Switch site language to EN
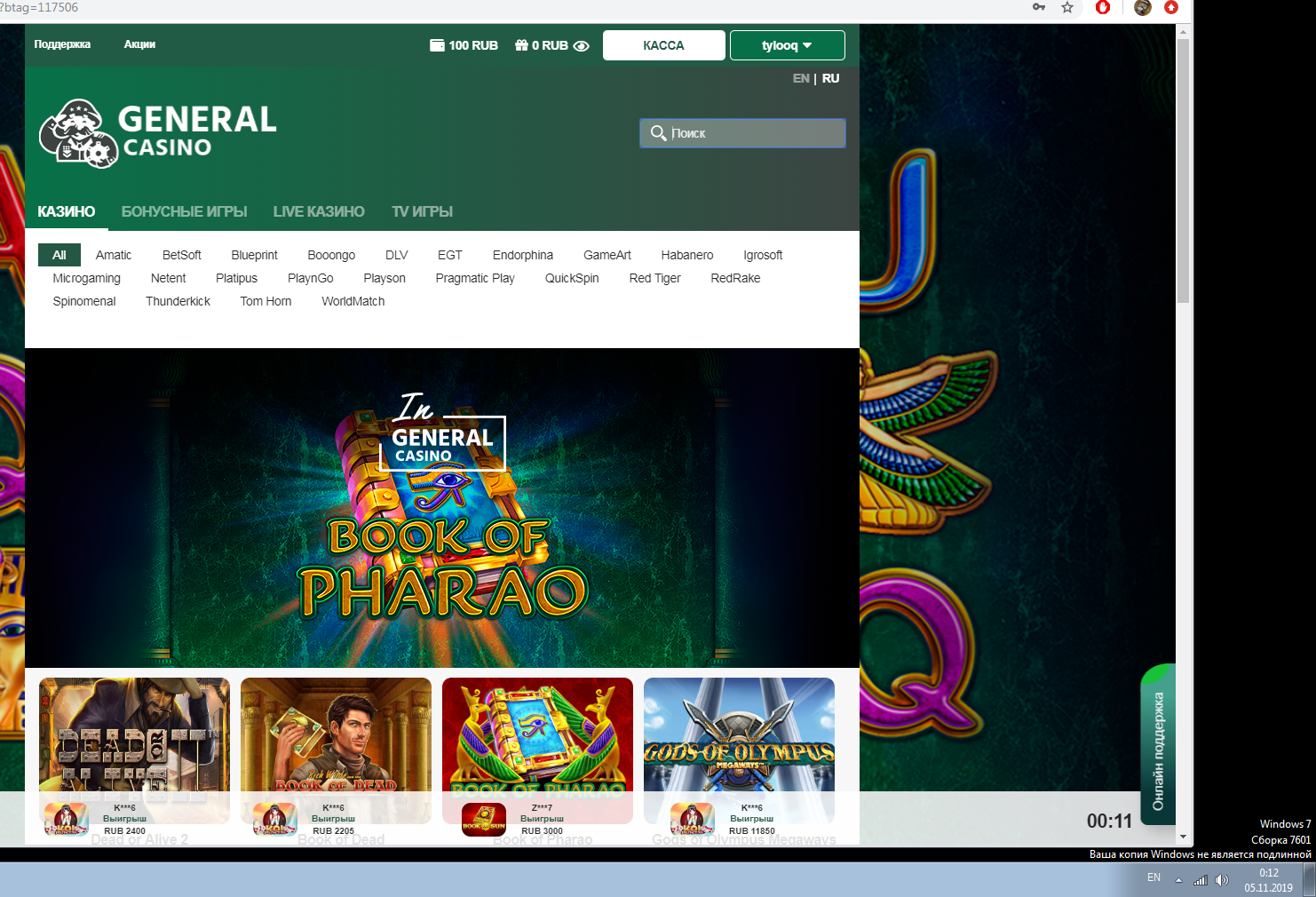Screen dimensions: 1316x897 coord(801,78)
